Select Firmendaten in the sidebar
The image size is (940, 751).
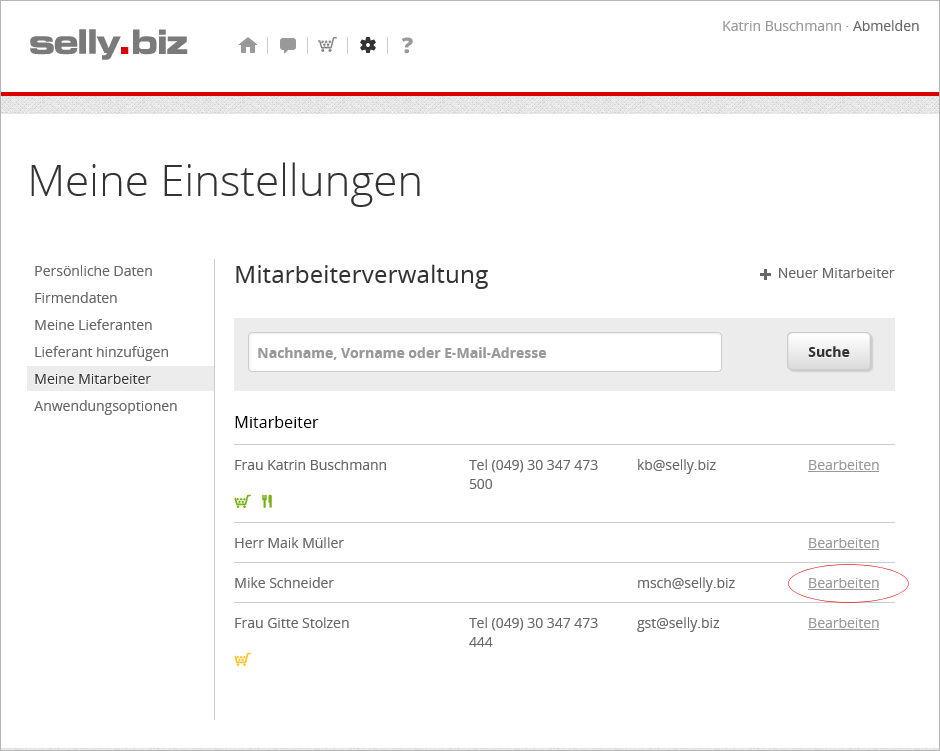coord(76,298)
